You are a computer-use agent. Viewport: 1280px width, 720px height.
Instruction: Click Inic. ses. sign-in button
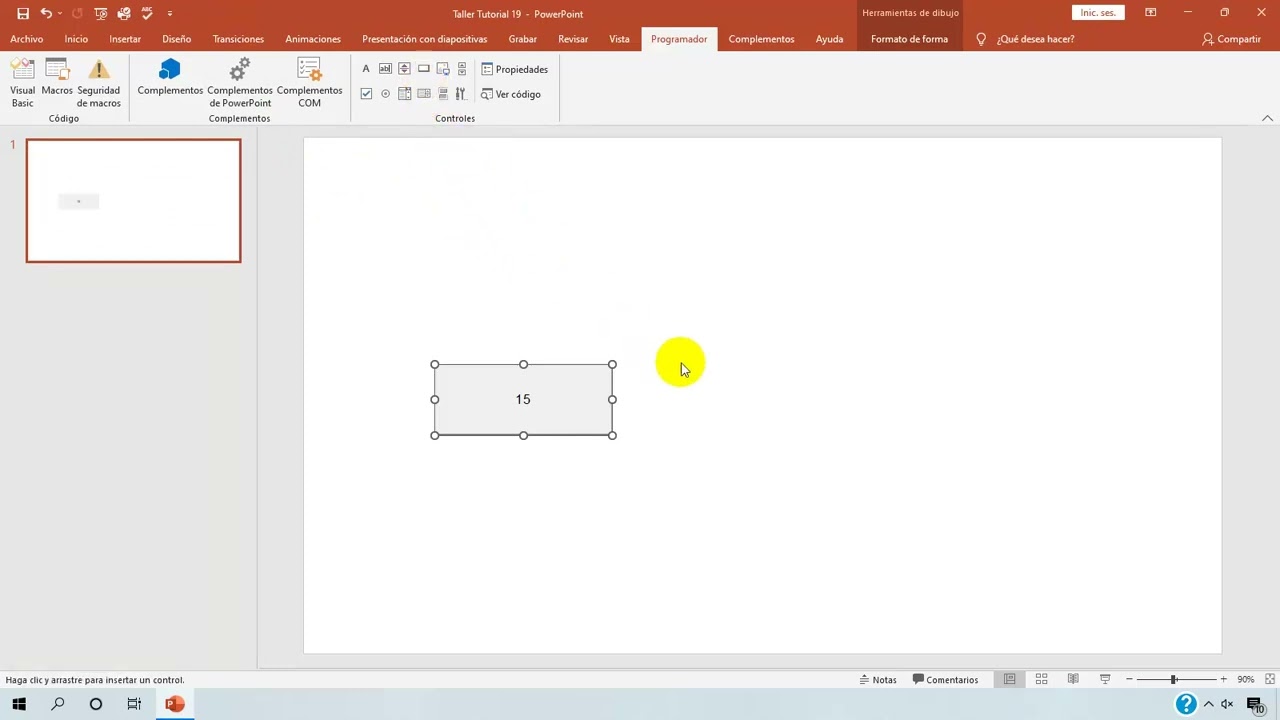point(1098,13)
